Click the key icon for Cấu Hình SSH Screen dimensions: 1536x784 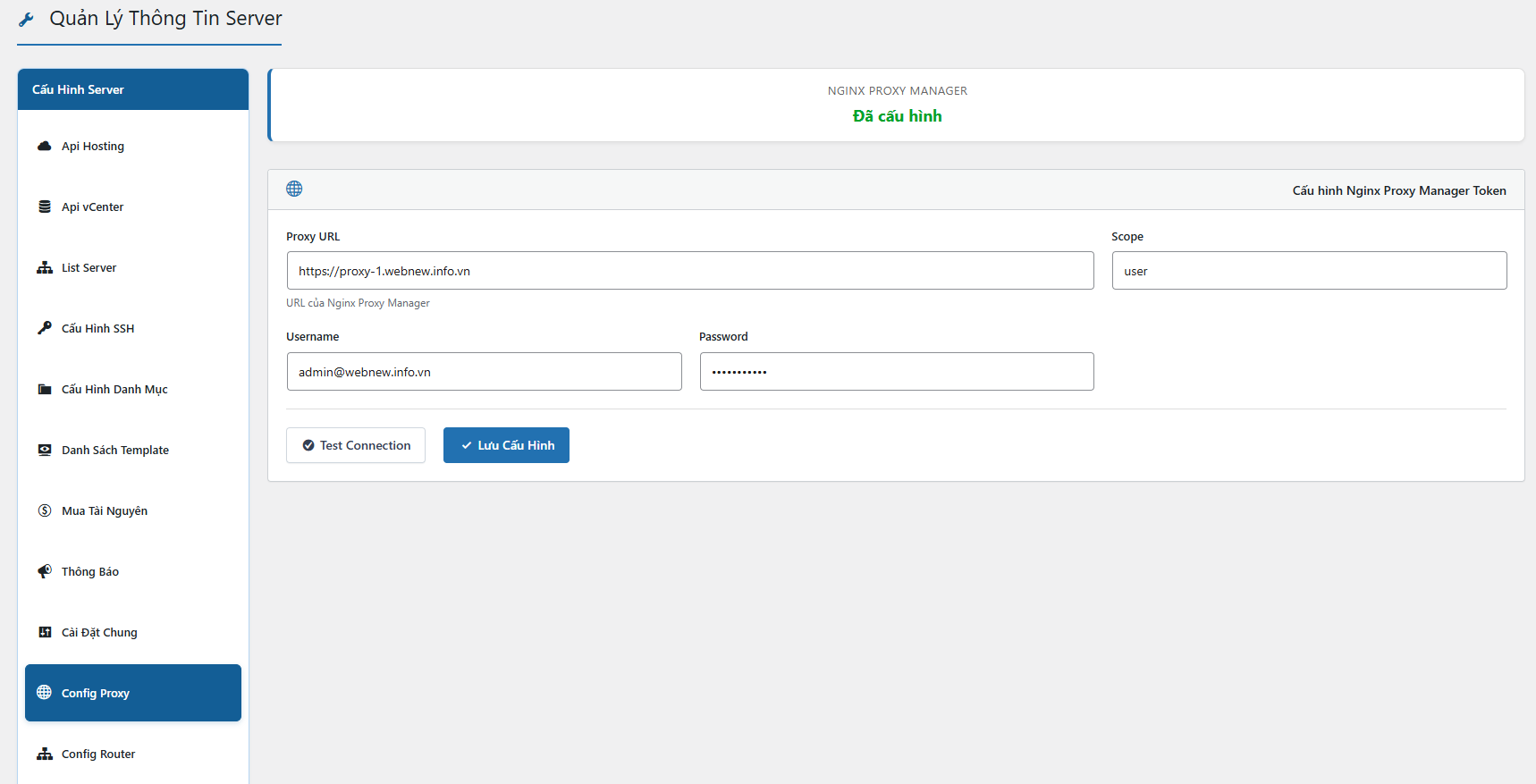(x=45, y=327)
